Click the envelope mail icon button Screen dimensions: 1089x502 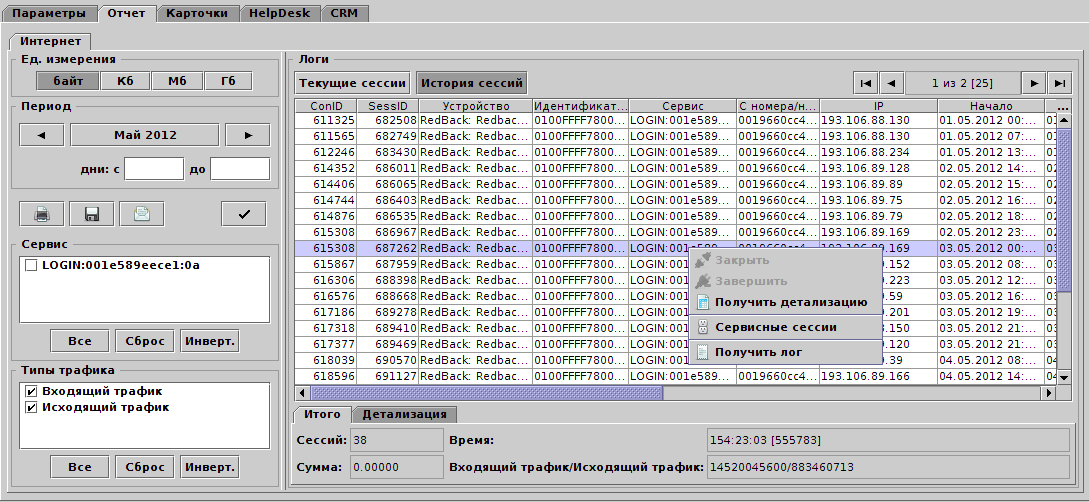point(141,213)
